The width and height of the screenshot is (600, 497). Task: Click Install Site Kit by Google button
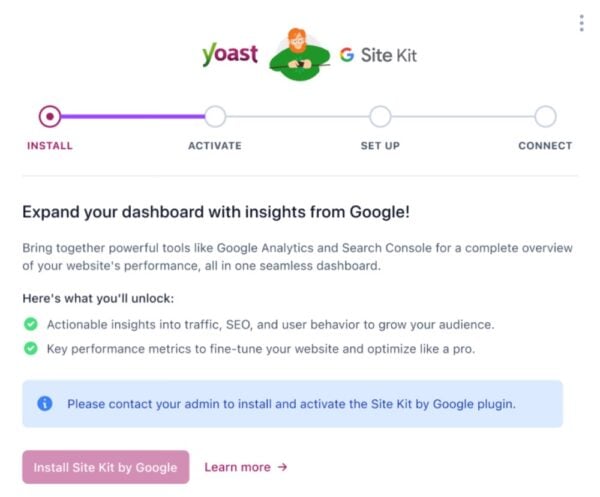[x=106, y=467]
